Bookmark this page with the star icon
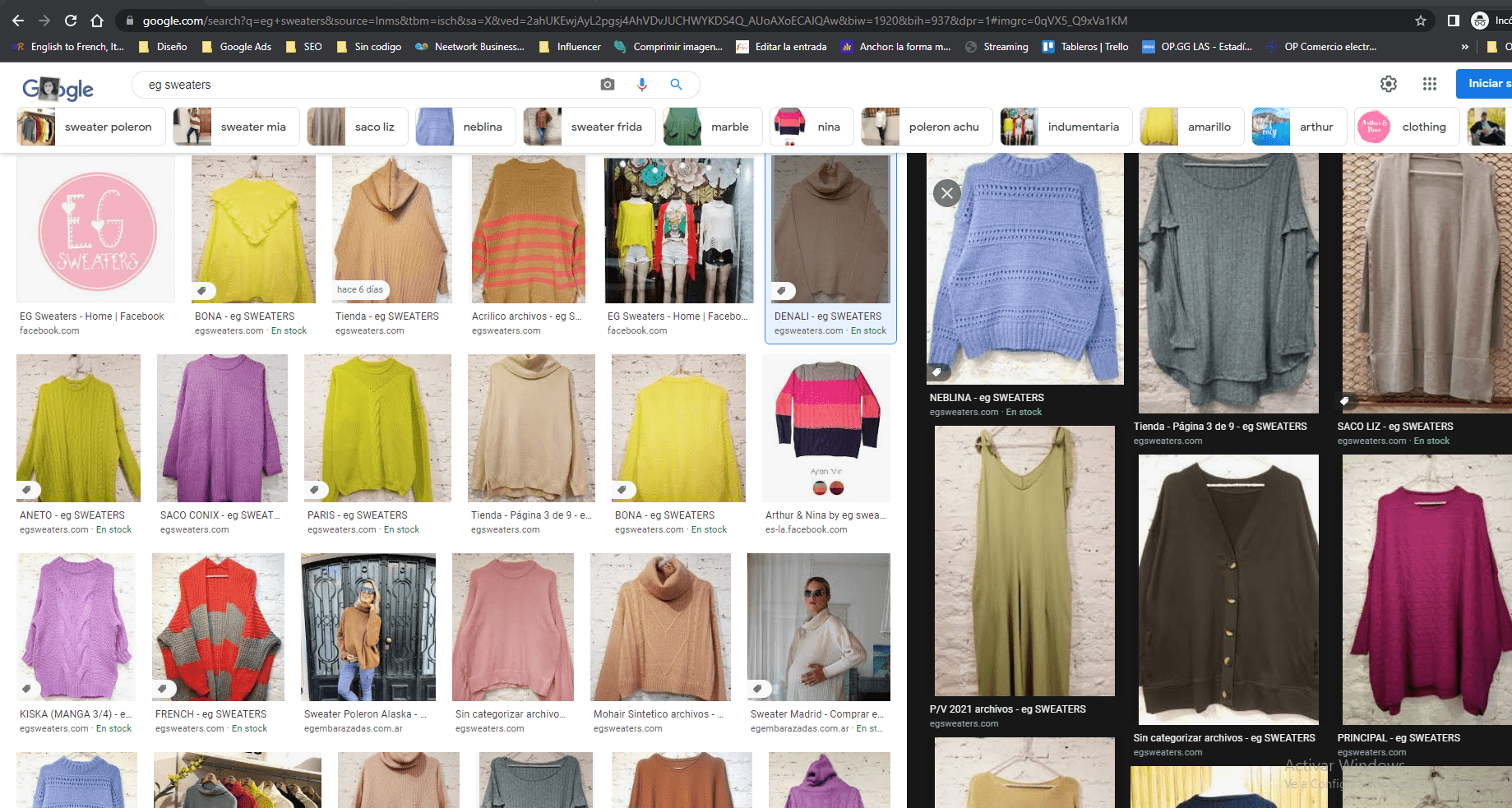Image resolution: width=1512 pixels, height=808 pixels. pos(1421,21)
